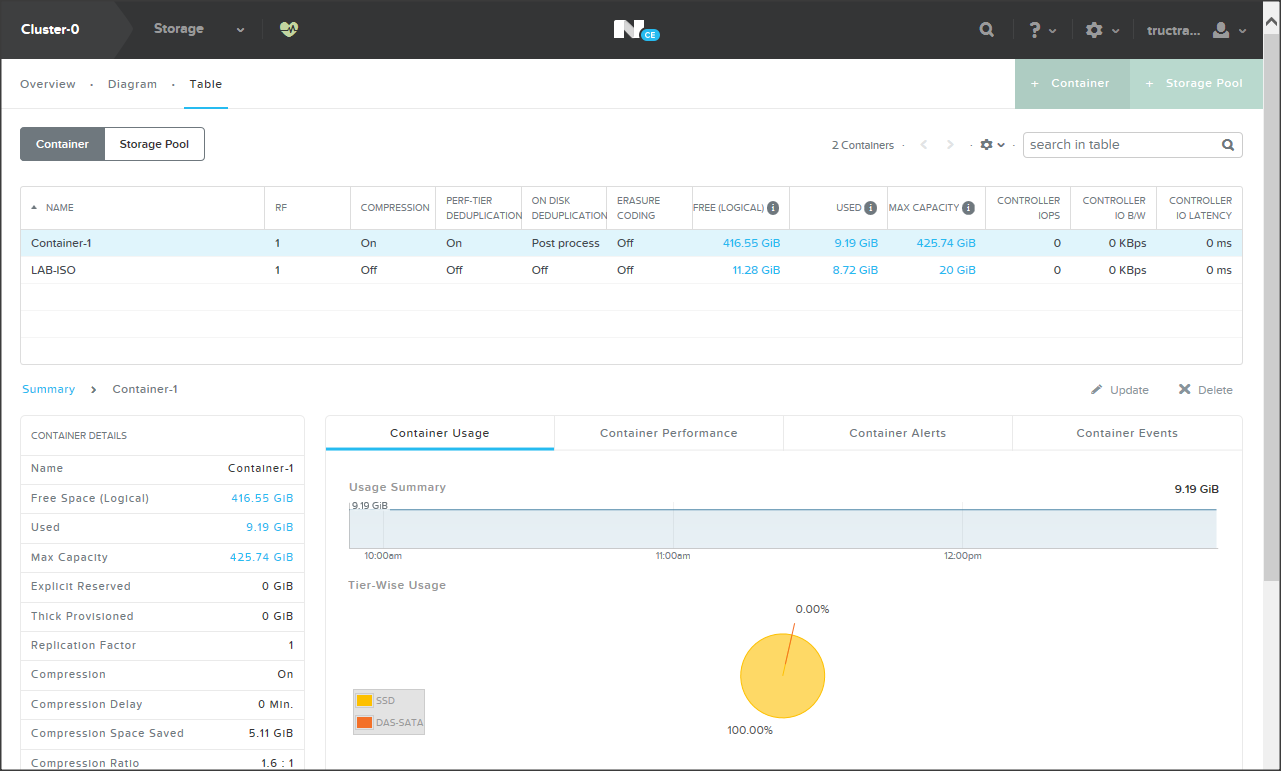
Task: Click the info icon next to Free (Logical)
Action: [773, 208]
